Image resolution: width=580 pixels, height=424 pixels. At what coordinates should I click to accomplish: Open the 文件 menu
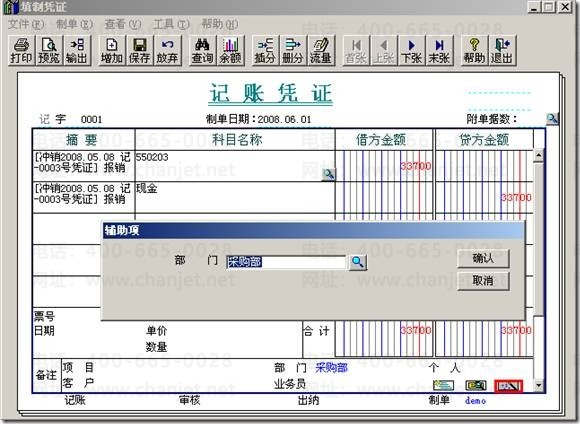pos(26,24)
